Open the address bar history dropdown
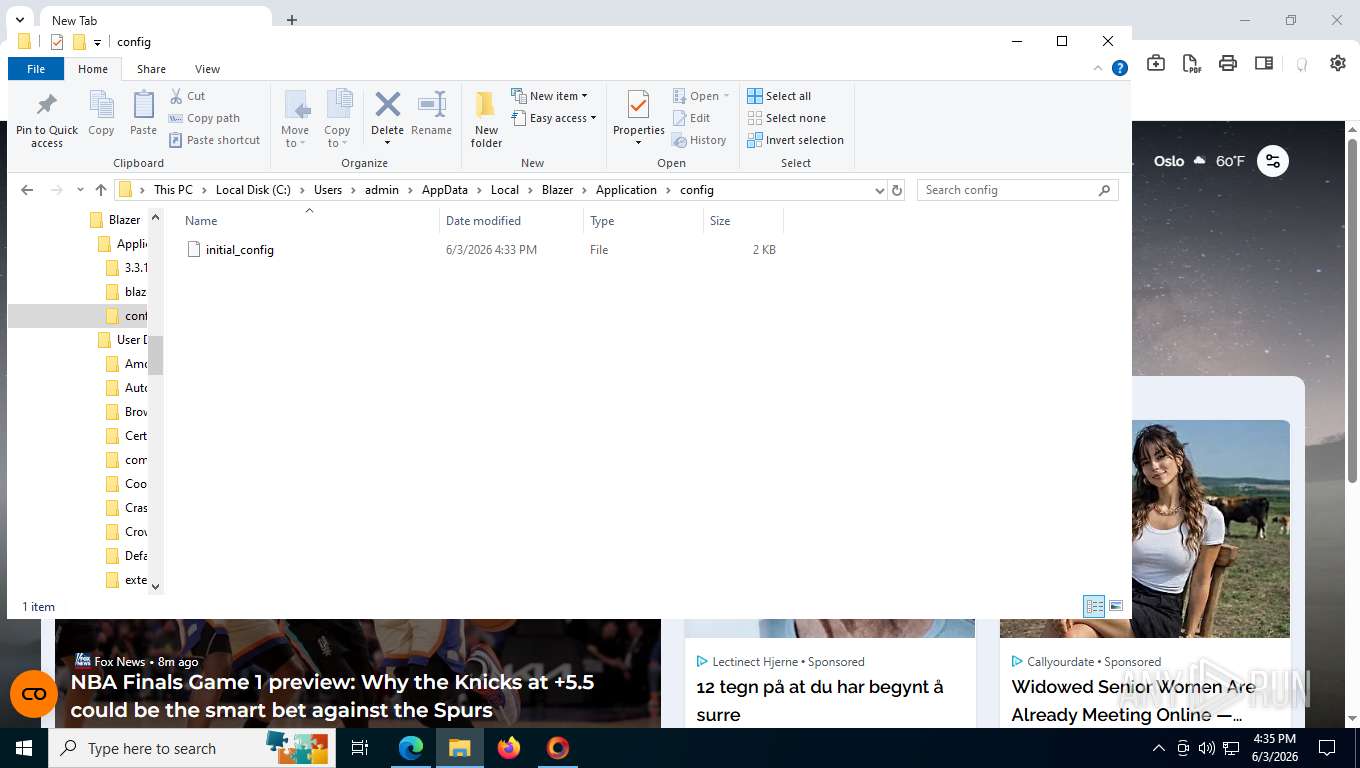Screen dimensions: 1360x768 click(879, 190)
